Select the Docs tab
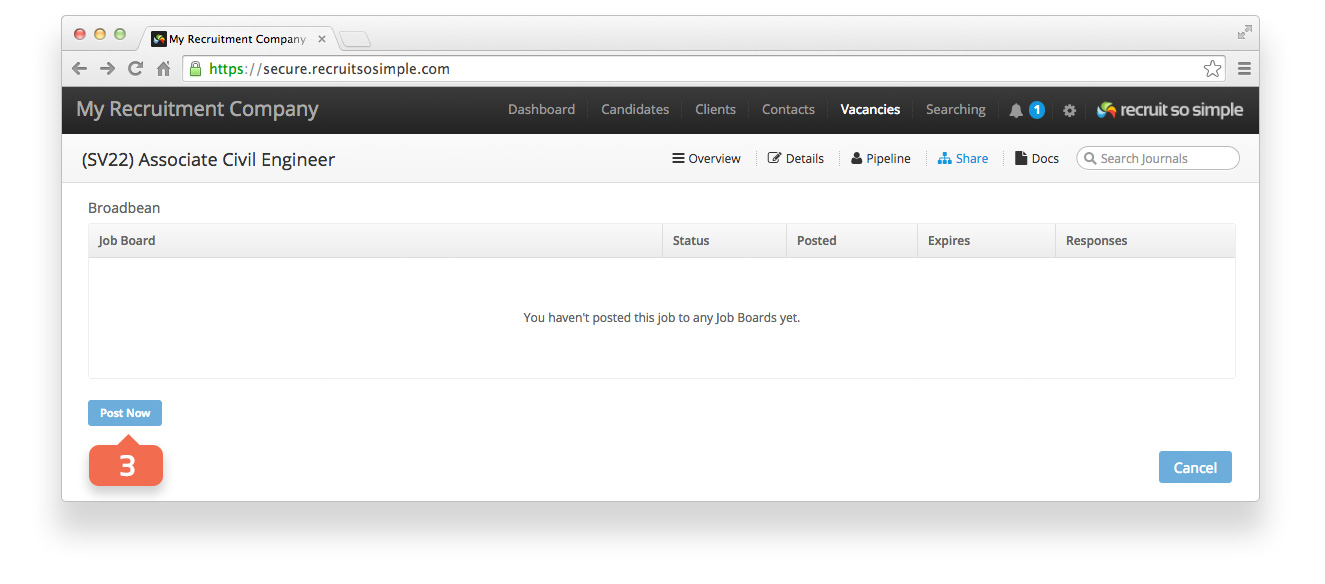This screenshot has height=584, width=1325. (x=1037, y=158)
